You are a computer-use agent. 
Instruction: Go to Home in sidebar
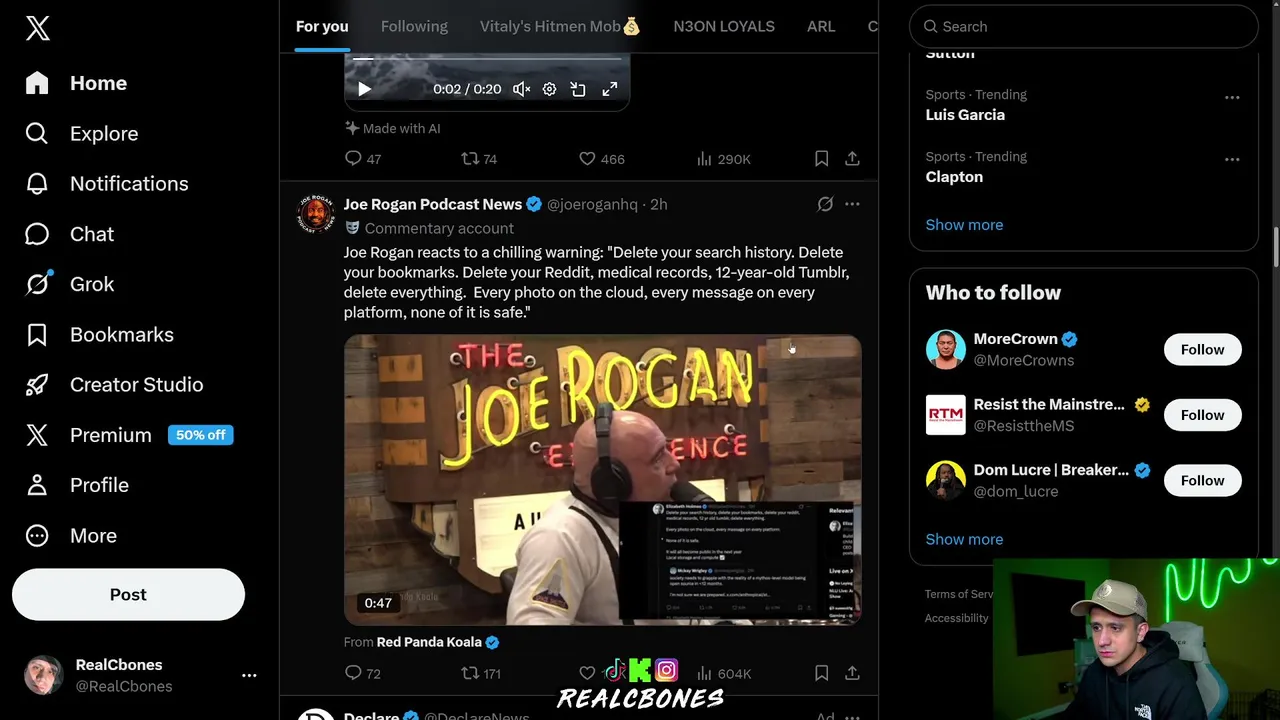click(77, 83)
